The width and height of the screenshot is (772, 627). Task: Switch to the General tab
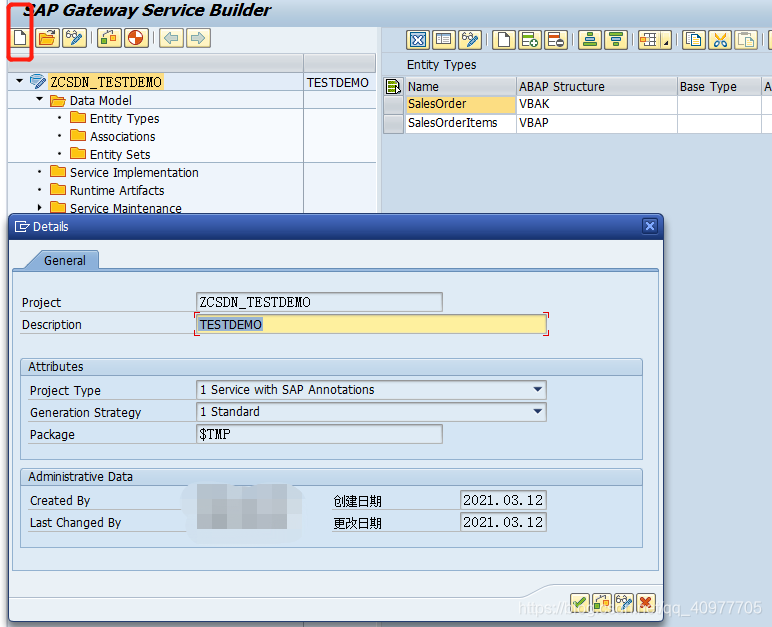click(x=64, y=260)
